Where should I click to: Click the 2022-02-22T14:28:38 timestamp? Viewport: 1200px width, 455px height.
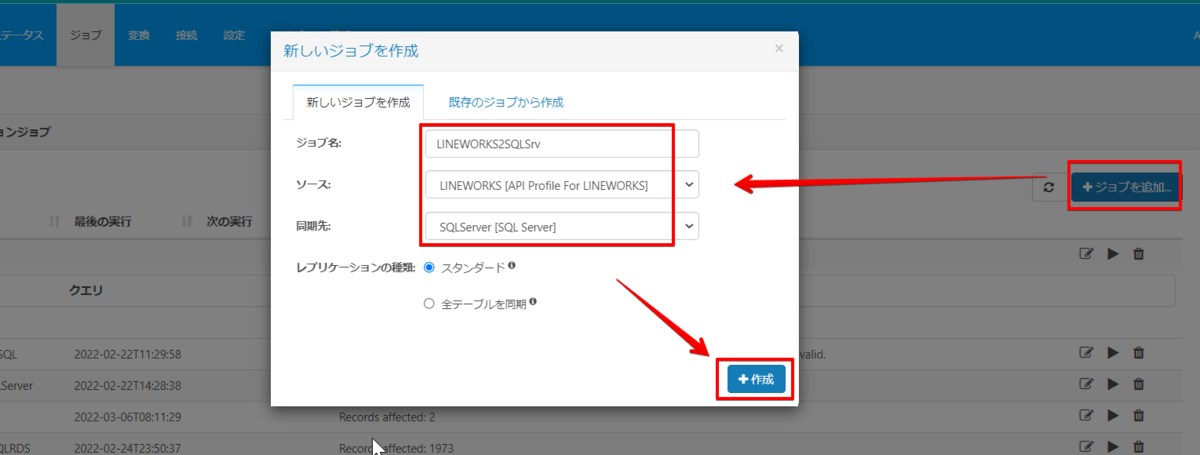pos(127,384)
